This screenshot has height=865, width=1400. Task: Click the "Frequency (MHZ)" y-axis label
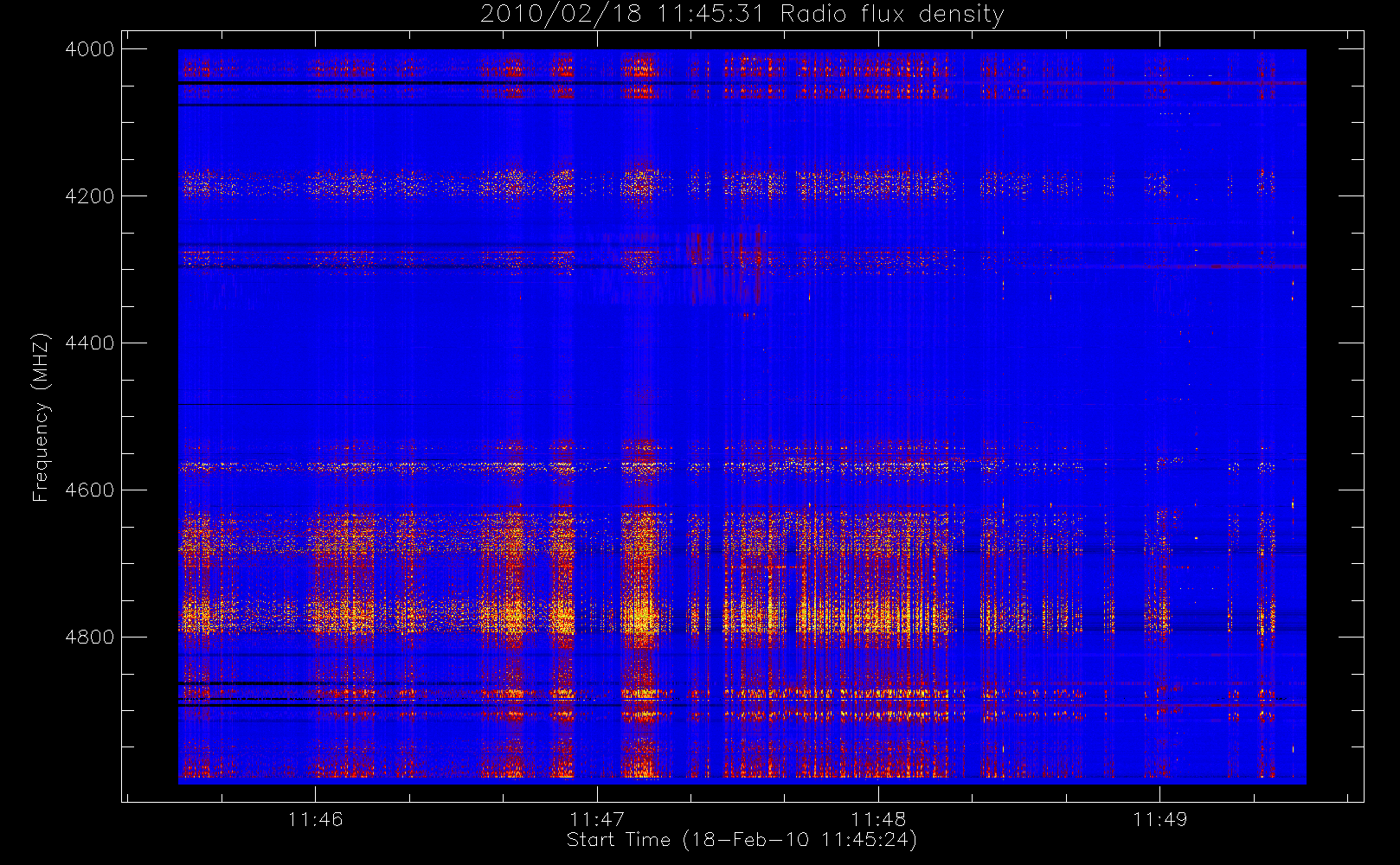click(x=40, y=417)
